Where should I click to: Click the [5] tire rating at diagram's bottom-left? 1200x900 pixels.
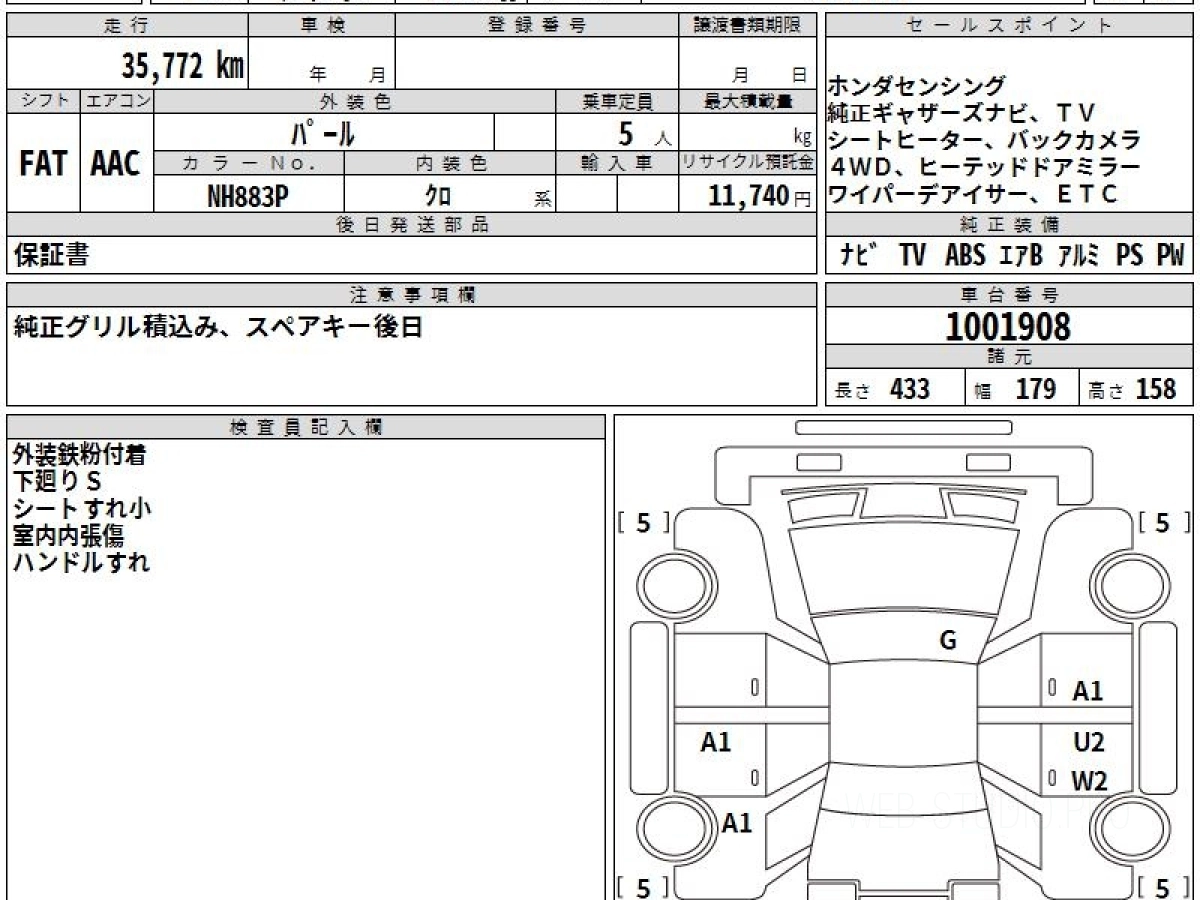click(x=643, y=887)
